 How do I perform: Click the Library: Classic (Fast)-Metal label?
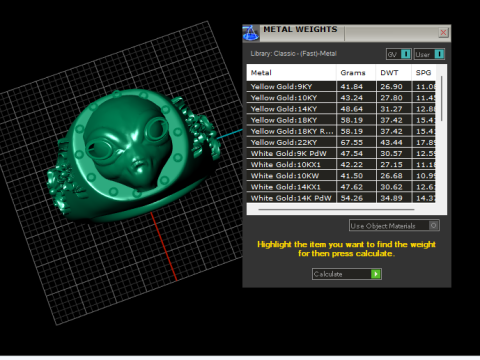(293, 54)
